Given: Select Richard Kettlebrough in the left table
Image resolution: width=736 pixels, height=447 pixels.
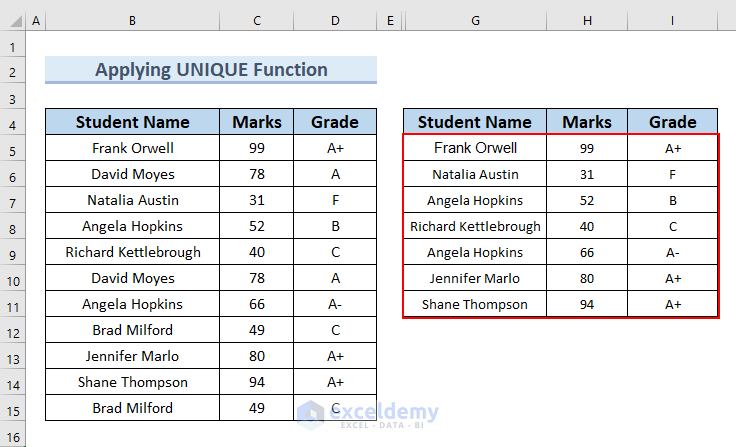Looking at the screenshot, I should tap(132, 252).
